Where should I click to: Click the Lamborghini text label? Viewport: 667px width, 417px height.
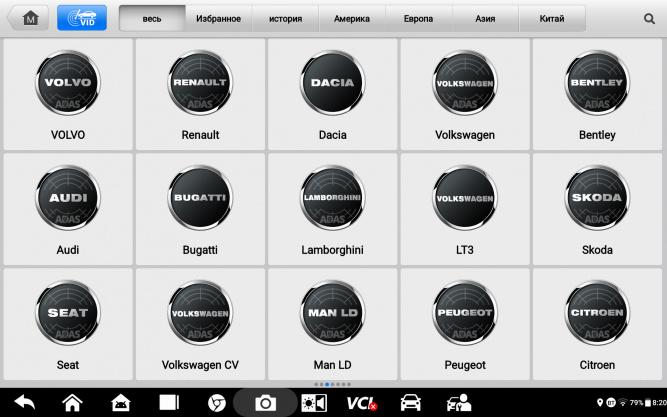point(333,250)
